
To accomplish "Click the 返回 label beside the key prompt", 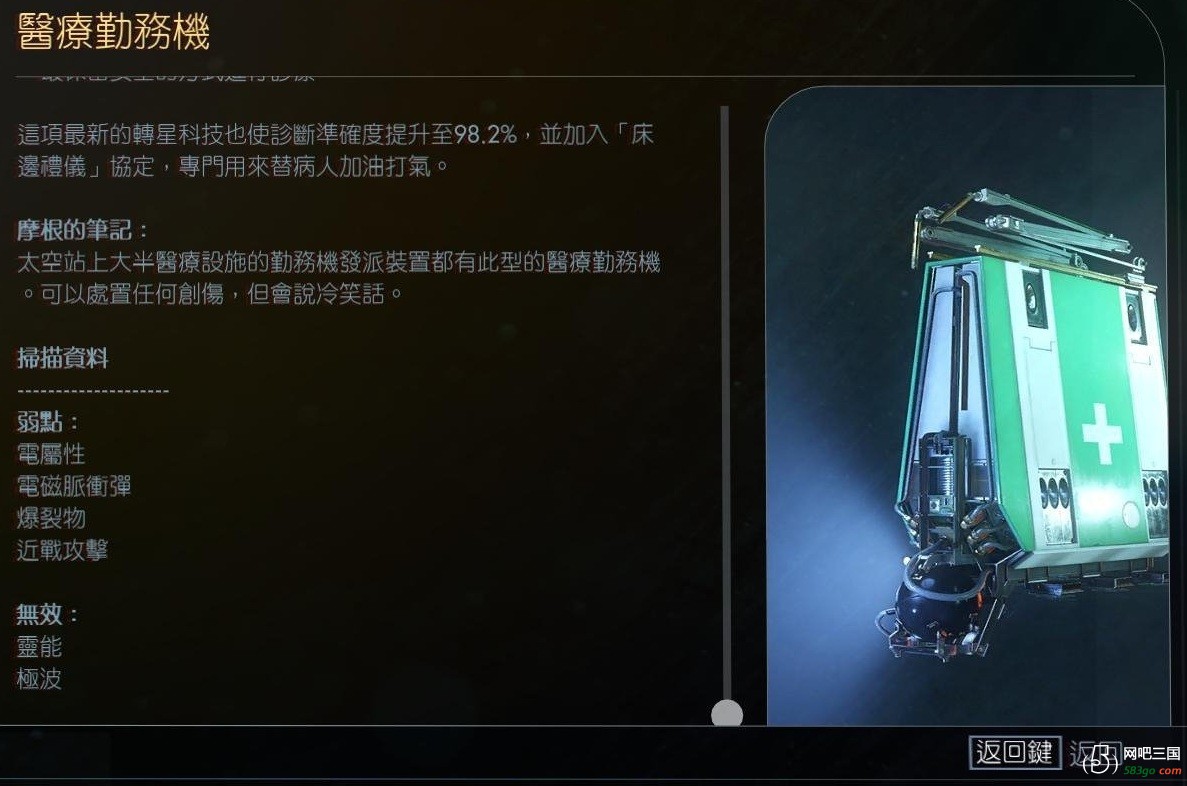I will coord(1093,753).
